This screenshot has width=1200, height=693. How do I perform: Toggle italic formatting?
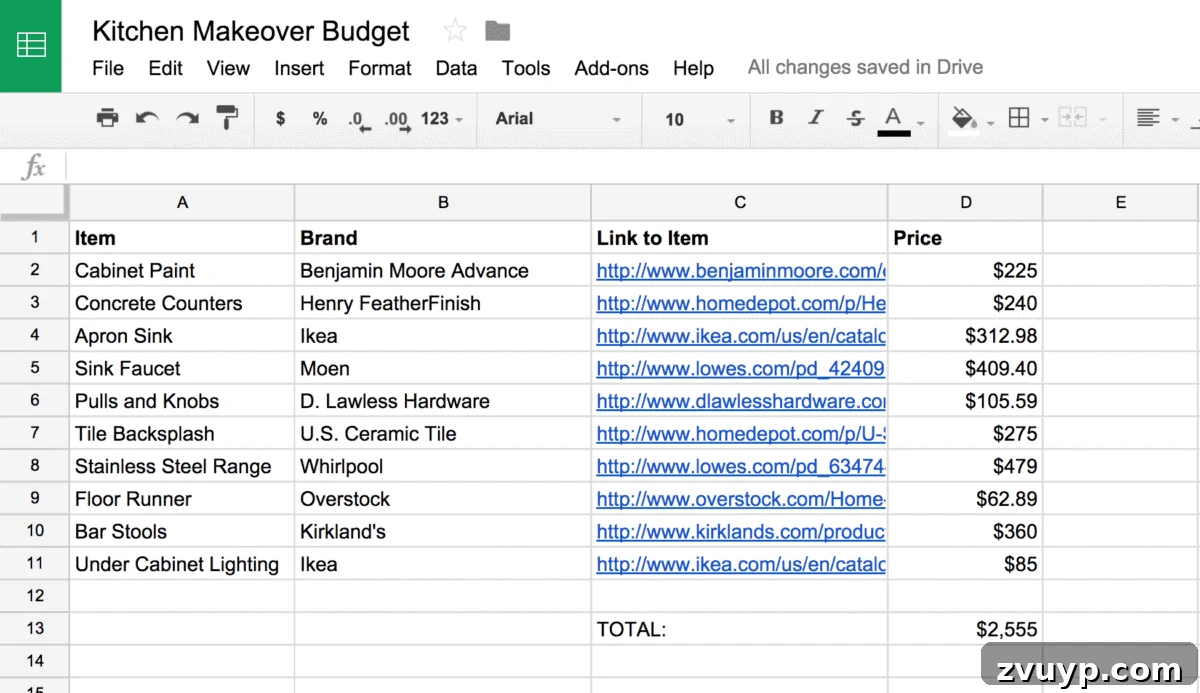point(816,118)
